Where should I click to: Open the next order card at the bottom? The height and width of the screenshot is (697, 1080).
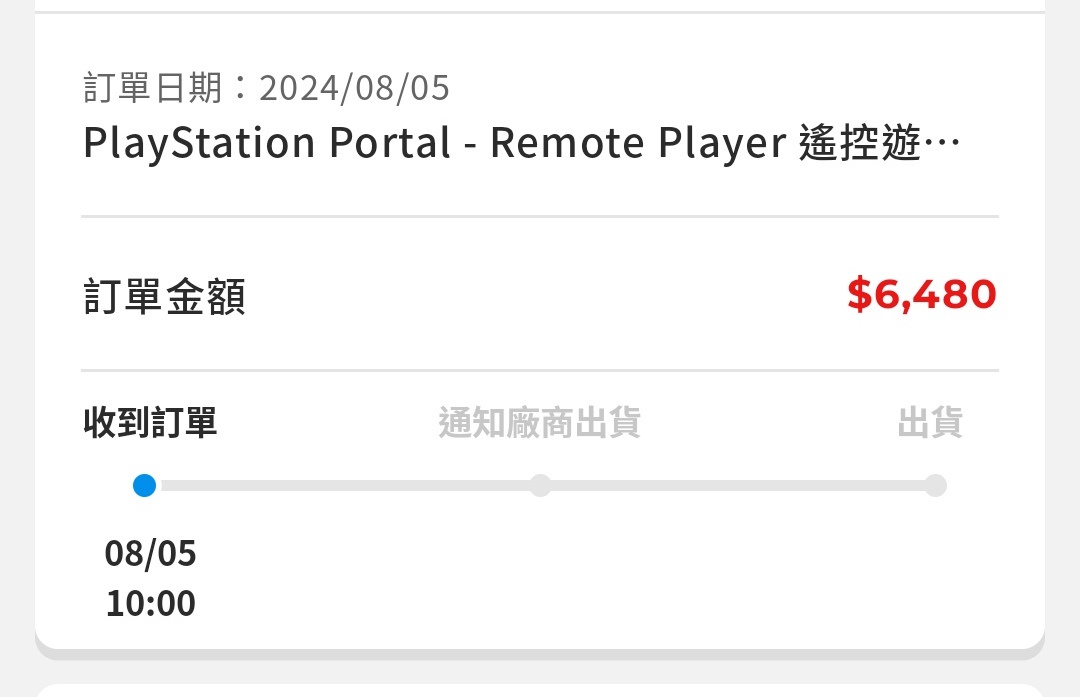[540, 690]
